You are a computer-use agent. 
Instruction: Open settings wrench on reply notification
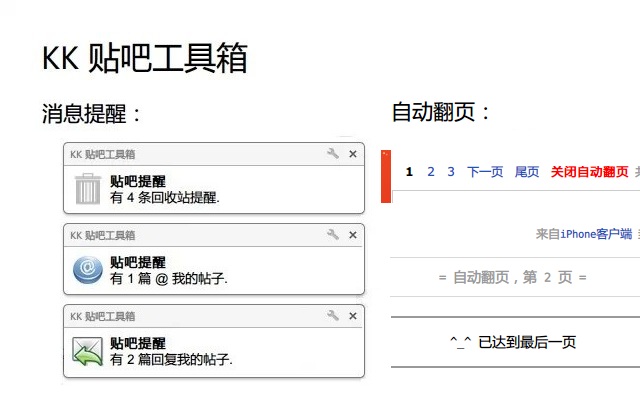click(x=333, y=315)
